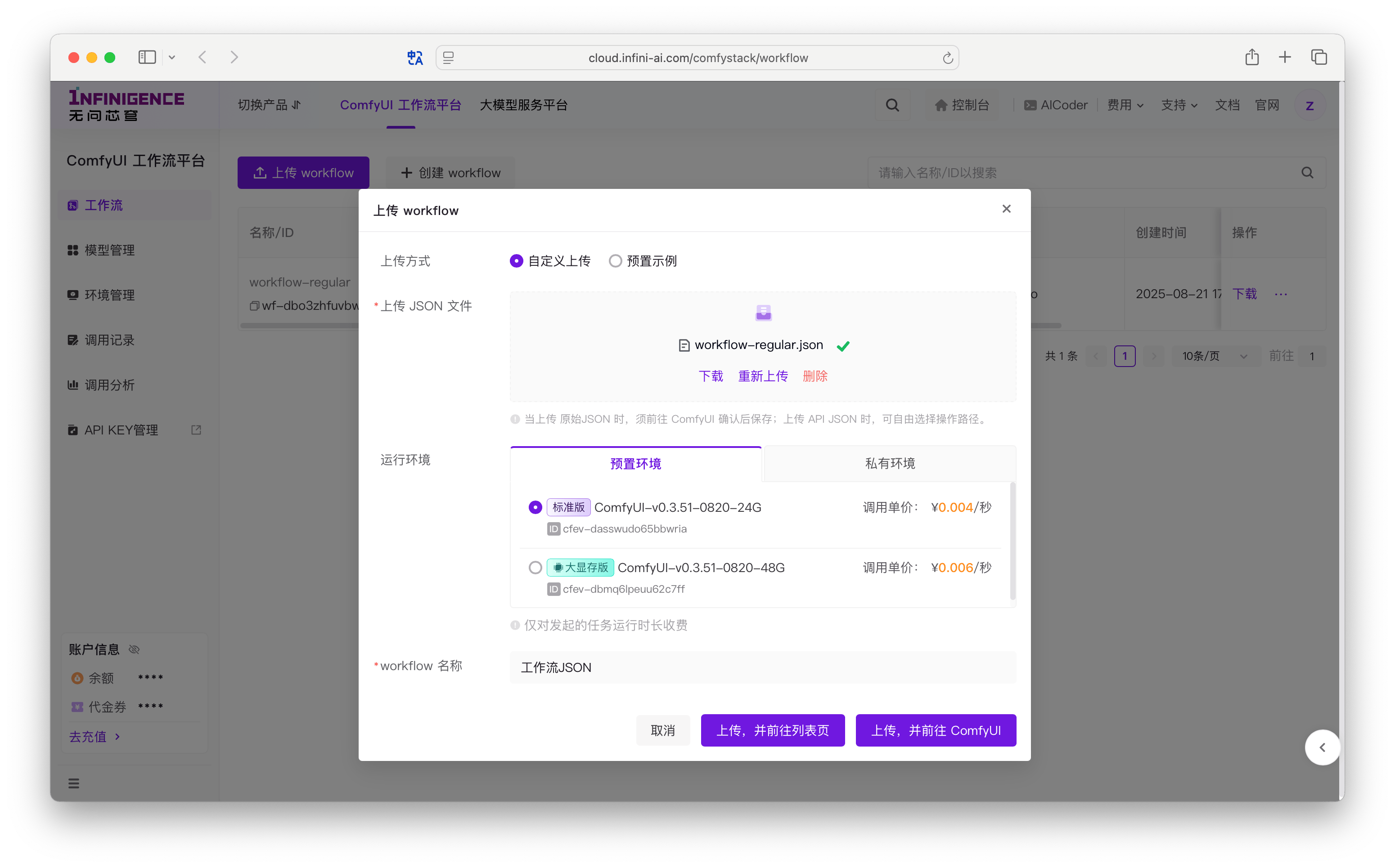Show the tab overview icon
The width and height of the screenshot is (1395, 868).
[x=1319, y=57]
